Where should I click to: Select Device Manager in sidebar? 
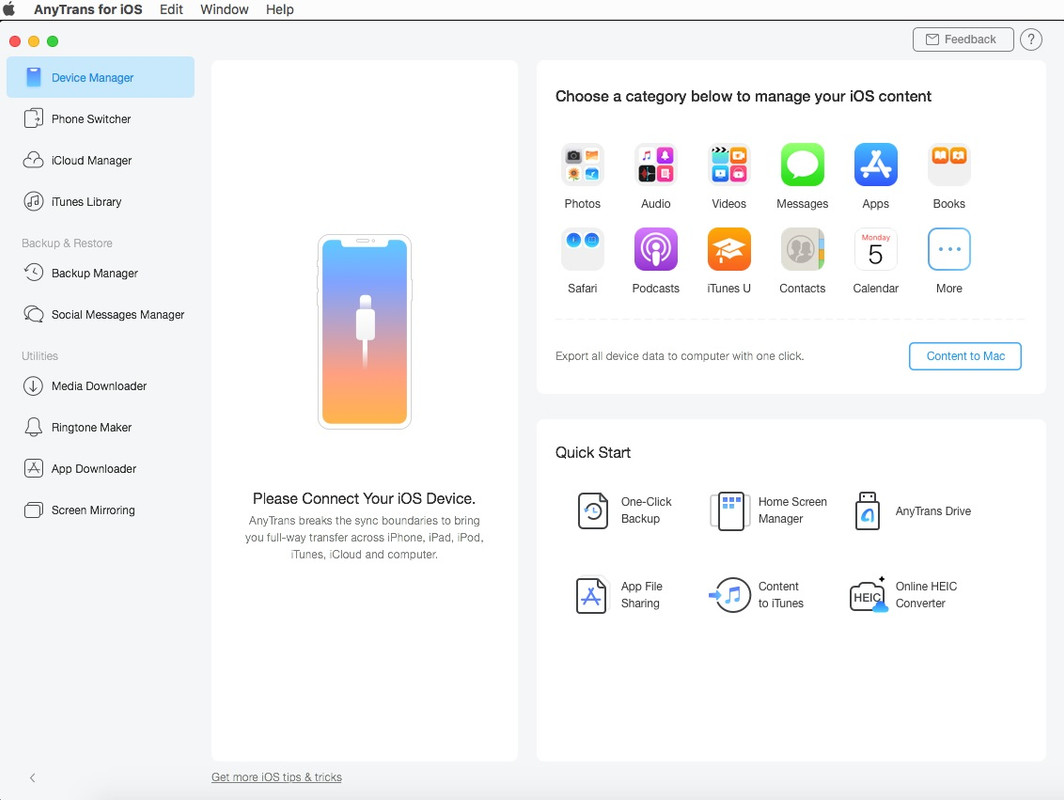[100, 77]
